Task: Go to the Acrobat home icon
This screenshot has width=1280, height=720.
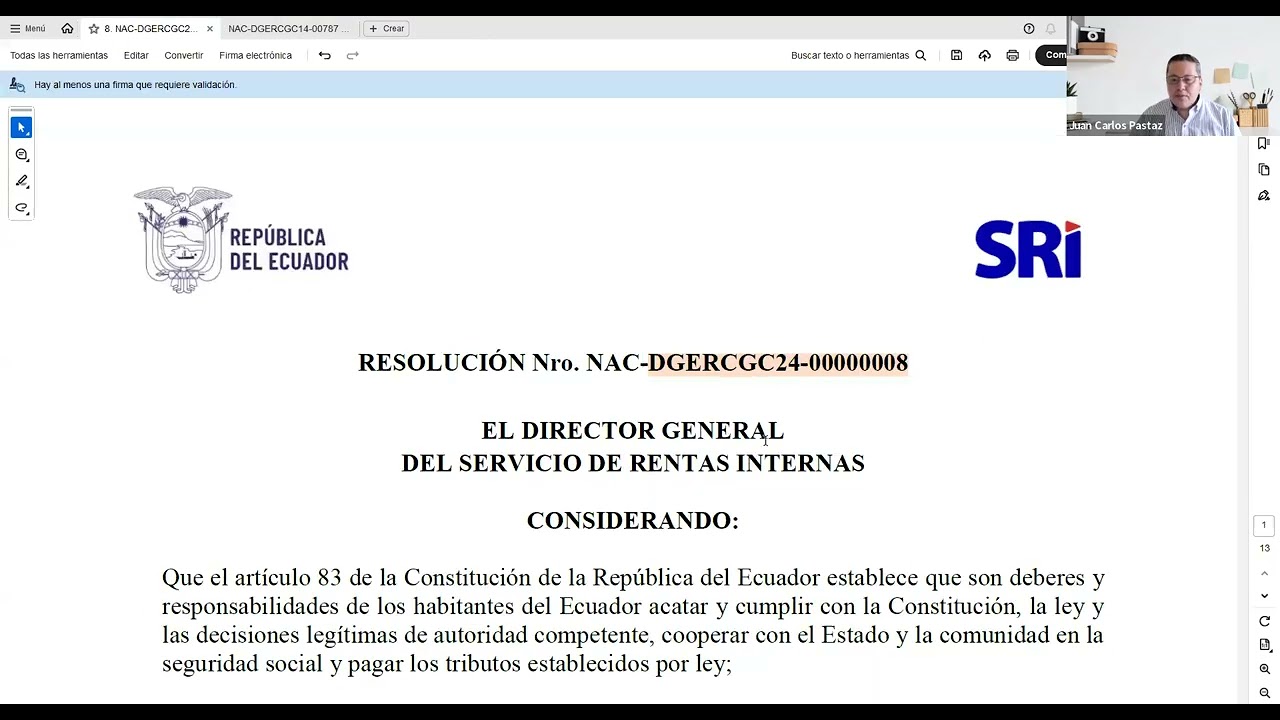Action: (67, 29)
